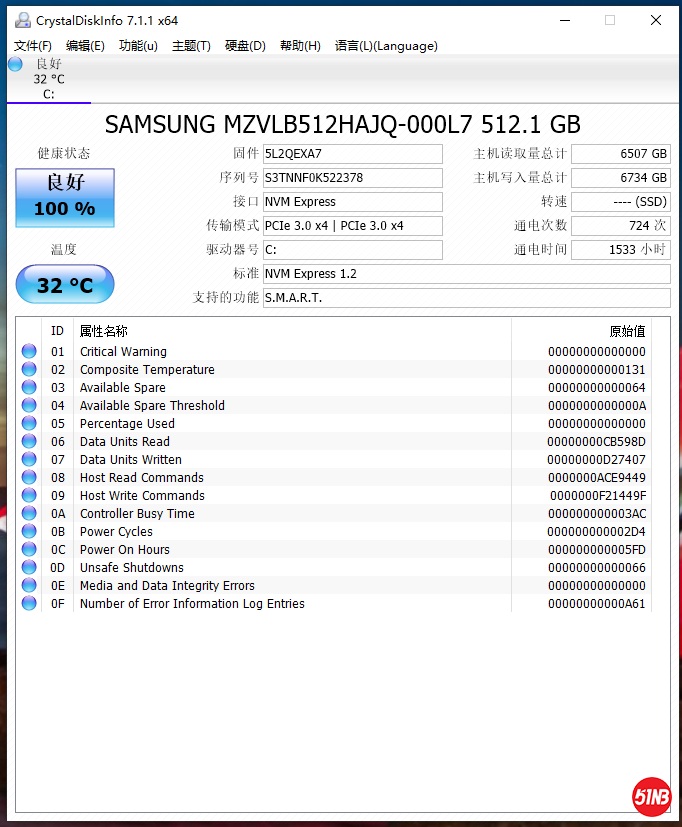Open the 文件(F) menu
This screenshot has height=827, width=682.
coord(33,45)
